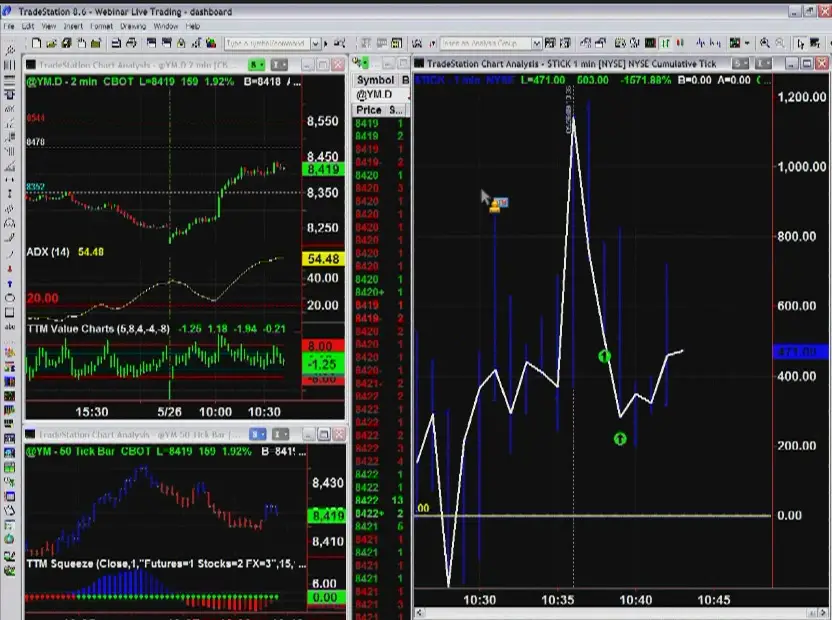Open the File menu

coord(9,26)
